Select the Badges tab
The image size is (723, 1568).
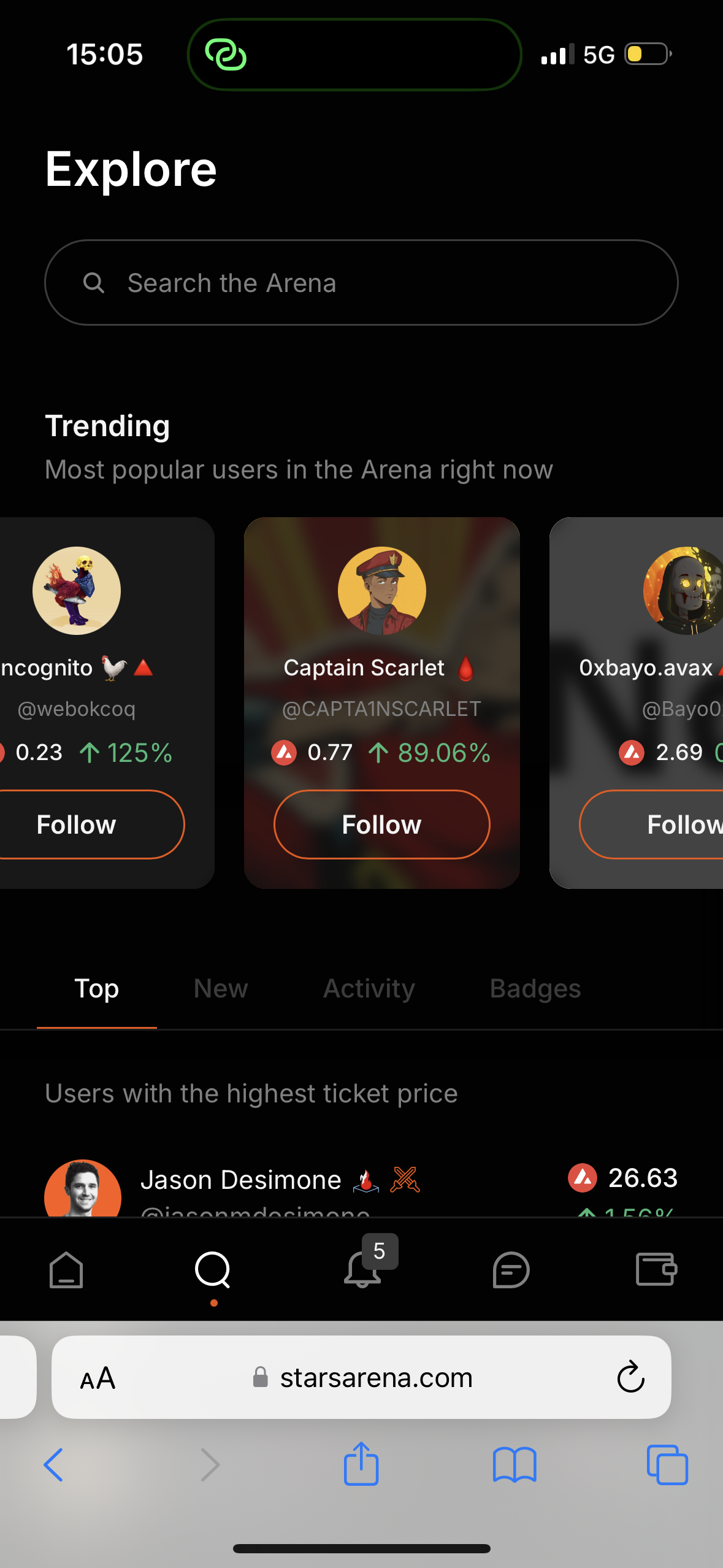coord(535,988)
